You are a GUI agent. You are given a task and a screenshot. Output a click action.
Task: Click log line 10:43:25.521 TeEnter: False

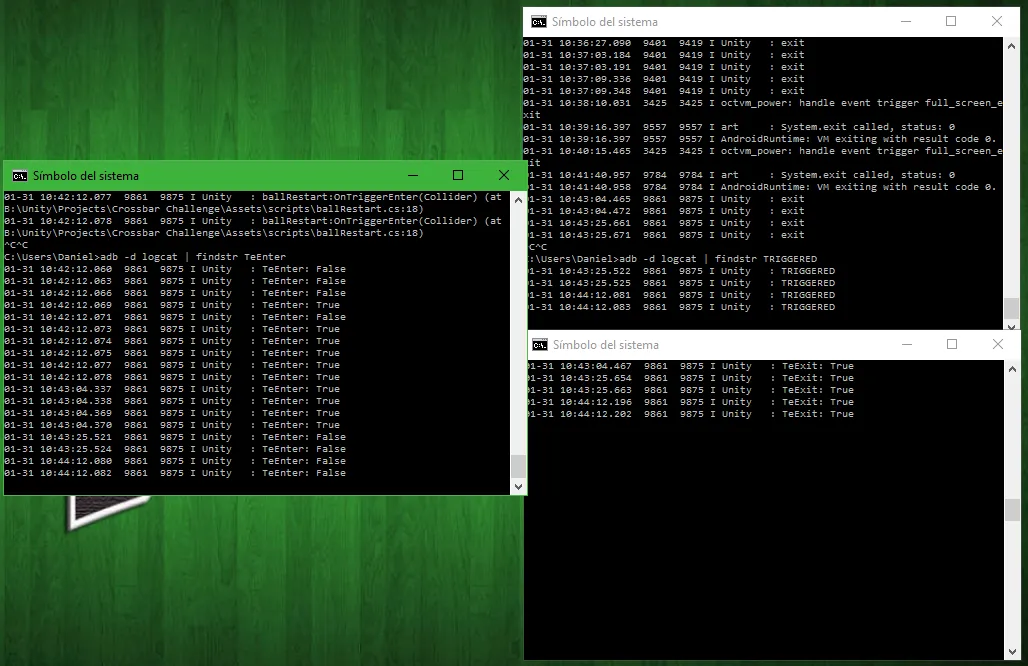pos(175,437)
